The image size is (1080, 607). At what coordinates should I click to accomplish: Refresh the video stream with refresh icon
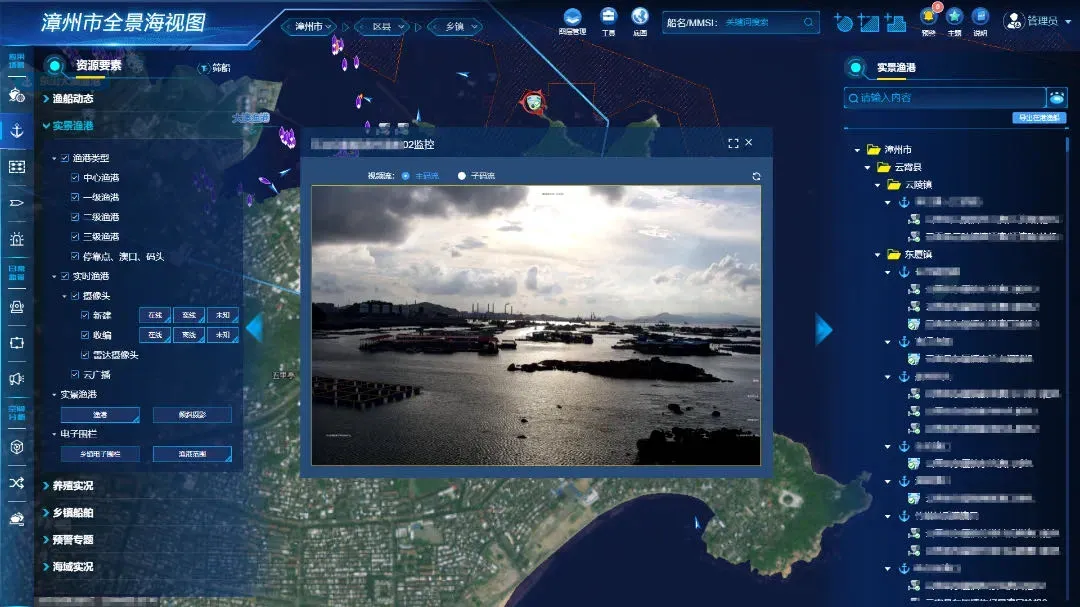(x=756, y=176)
